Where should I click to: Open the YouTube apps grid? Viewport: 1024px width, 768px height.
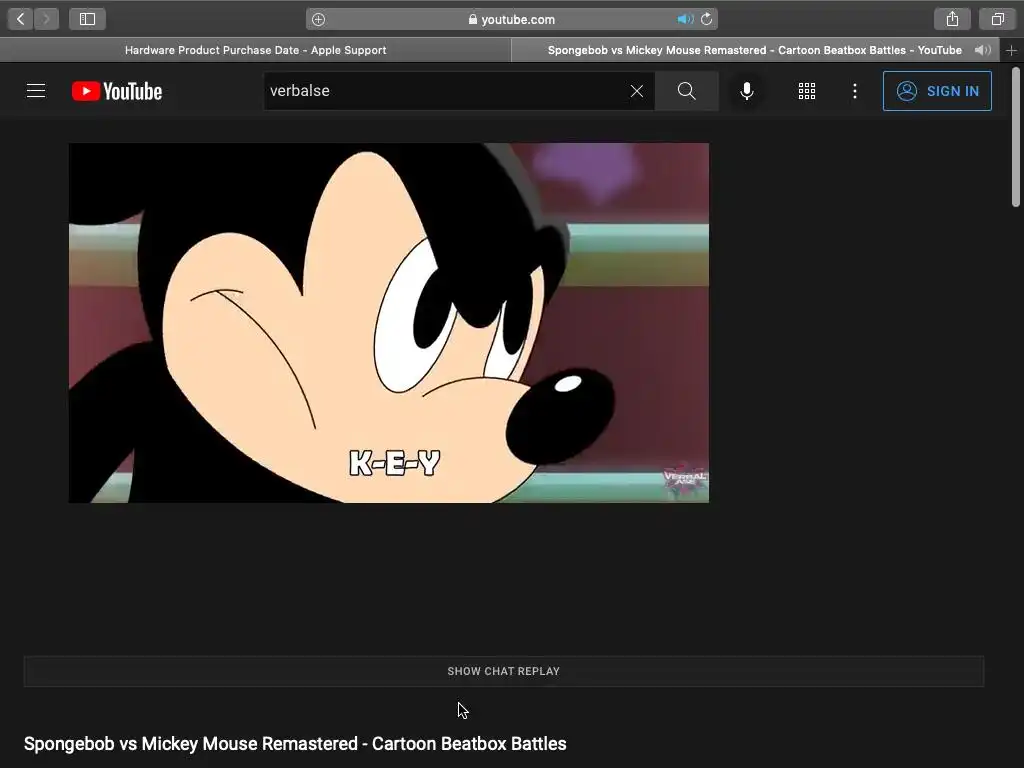(807, 91)
